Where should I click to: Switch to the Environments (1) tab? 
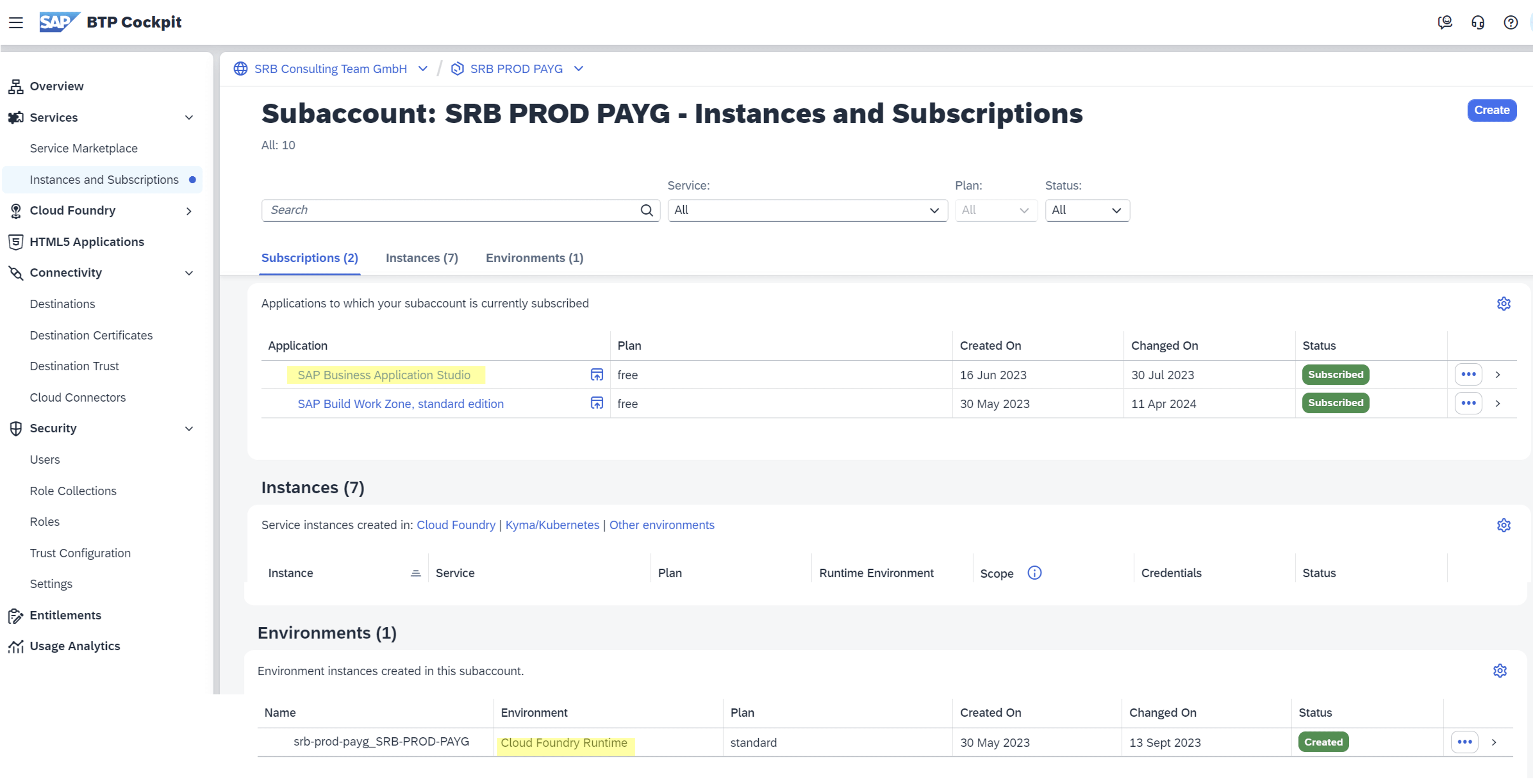(x=534, y=258)
